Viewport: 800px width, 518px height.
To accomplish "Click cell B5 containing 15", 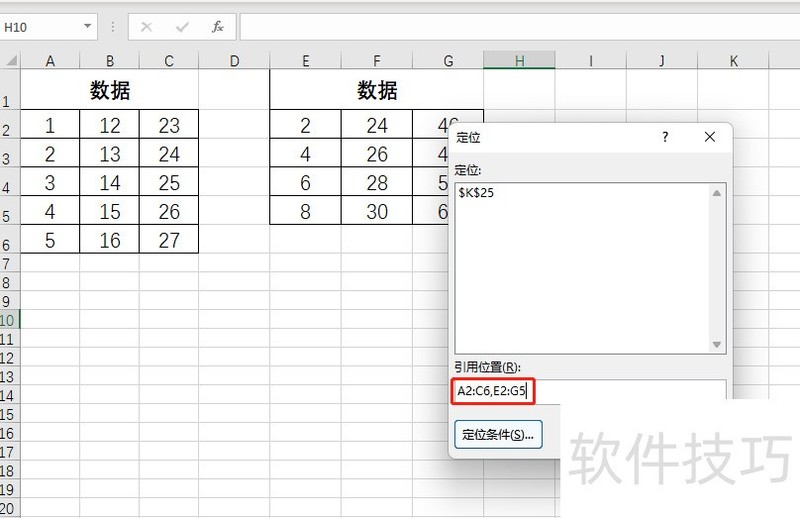I will point(110,211).
